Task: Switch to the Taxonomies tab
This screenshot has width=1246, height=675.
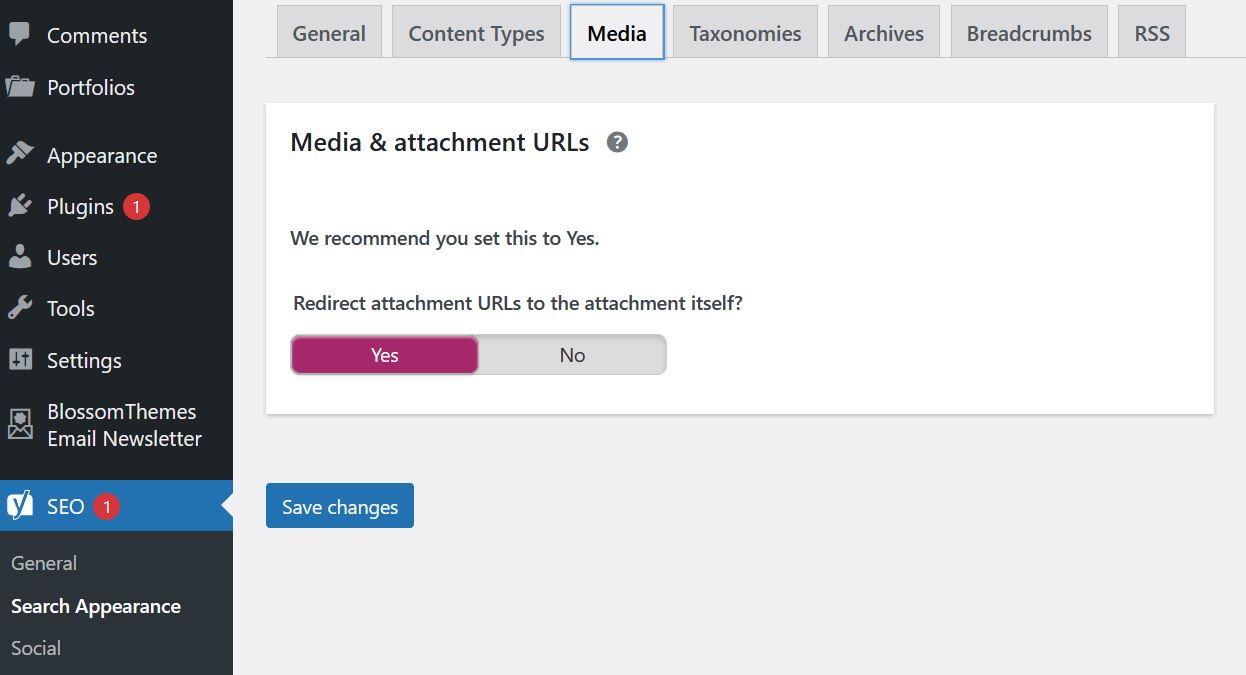Action: [745, 33]
